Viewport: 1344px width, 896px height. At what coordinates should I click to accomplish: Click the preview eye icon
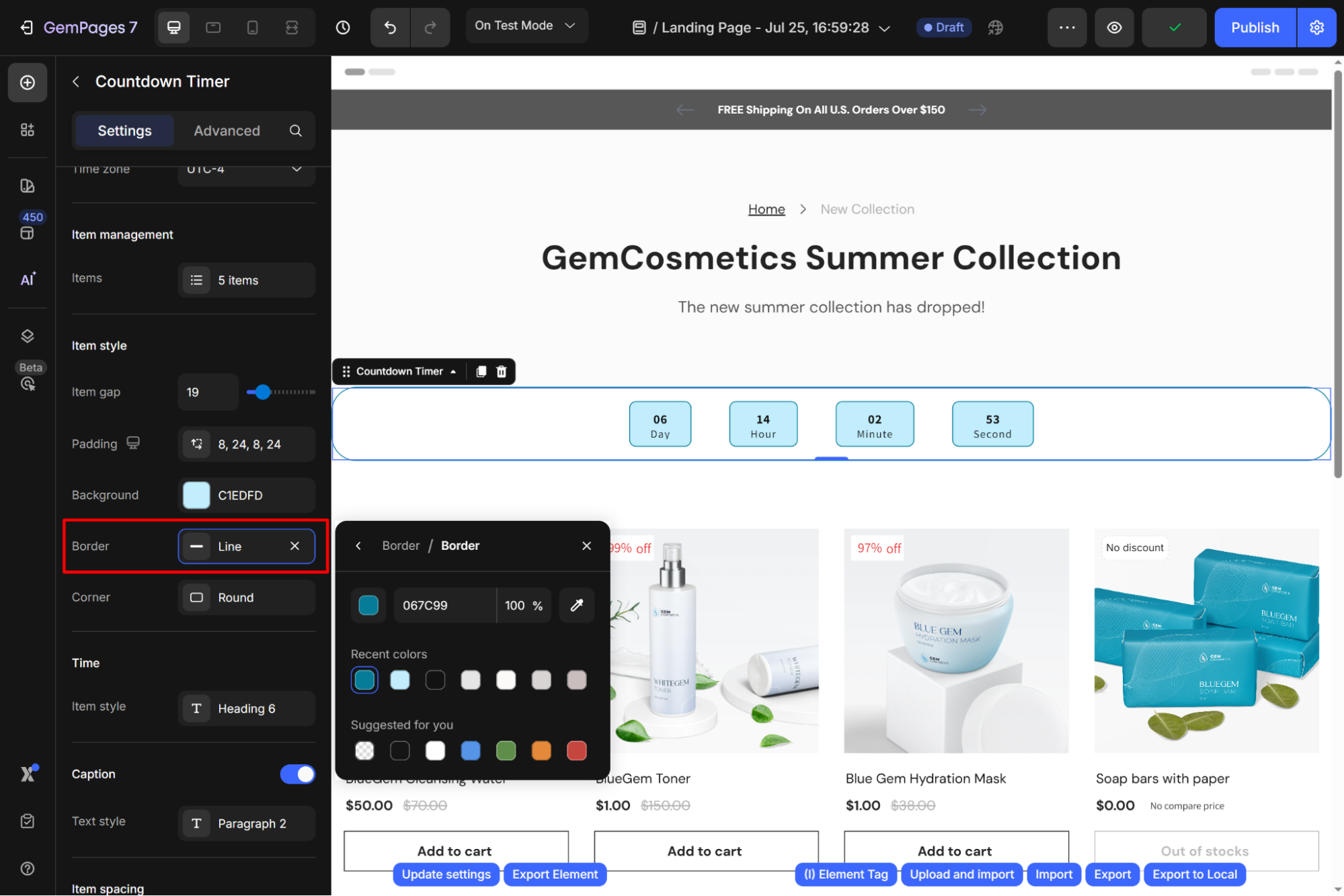pos(1114,28)
